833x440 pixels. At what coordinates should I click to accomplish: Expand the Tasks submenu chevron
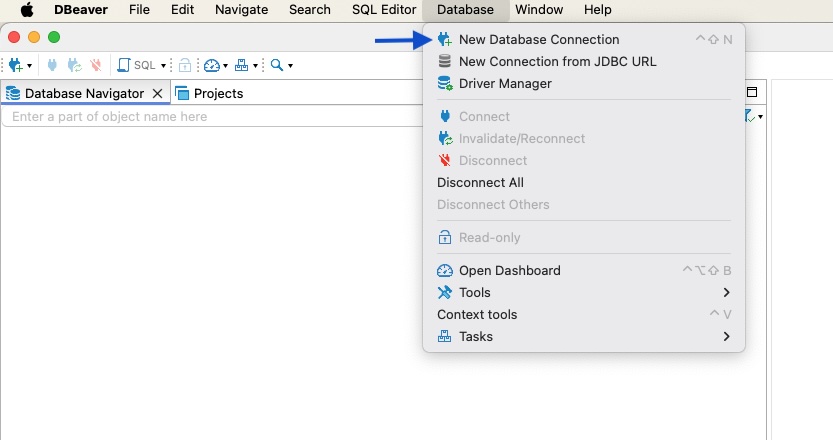pos(726,336)
